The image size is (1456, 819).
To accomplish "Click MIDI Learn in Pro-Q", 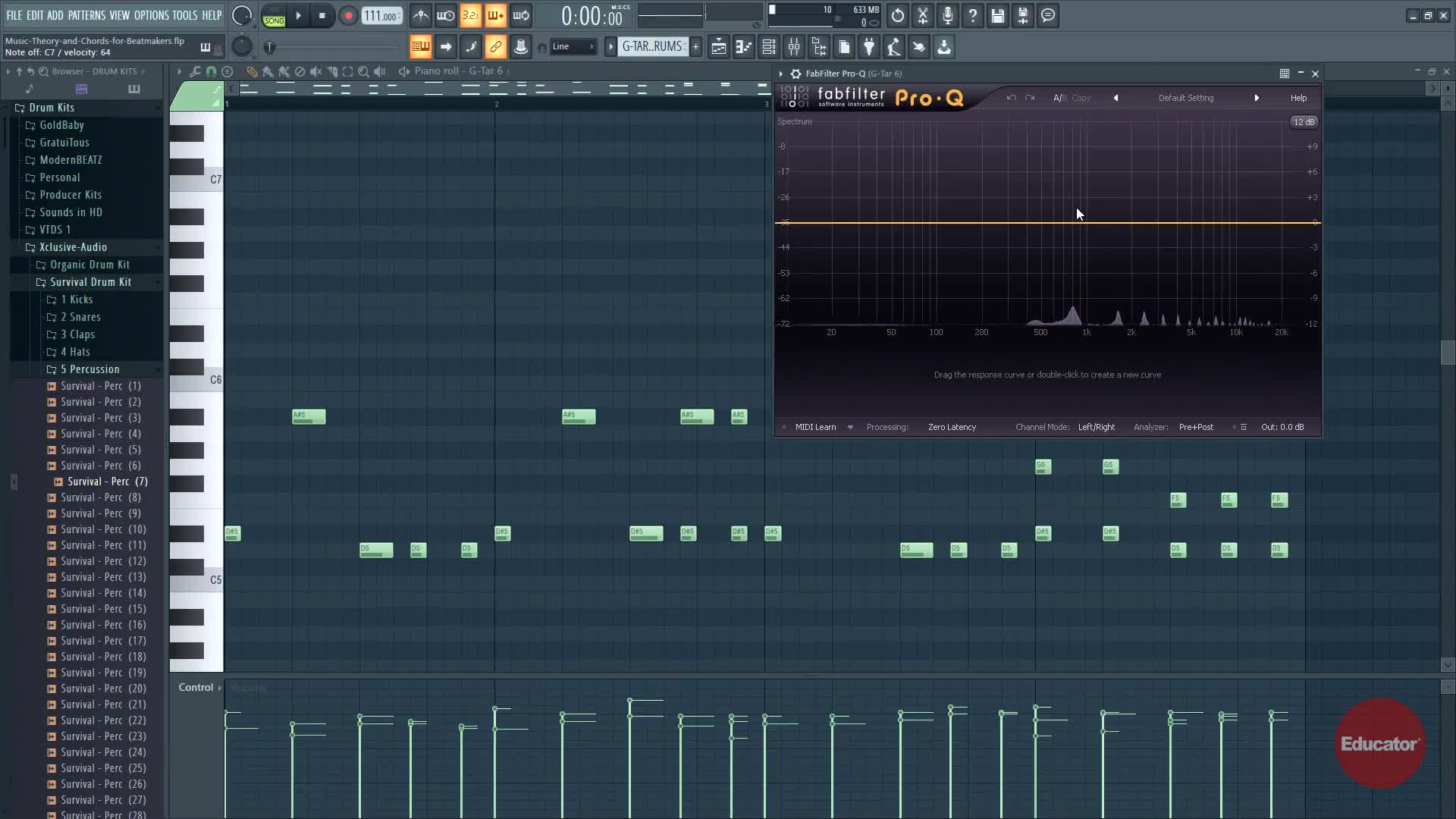I will [815, 427].
